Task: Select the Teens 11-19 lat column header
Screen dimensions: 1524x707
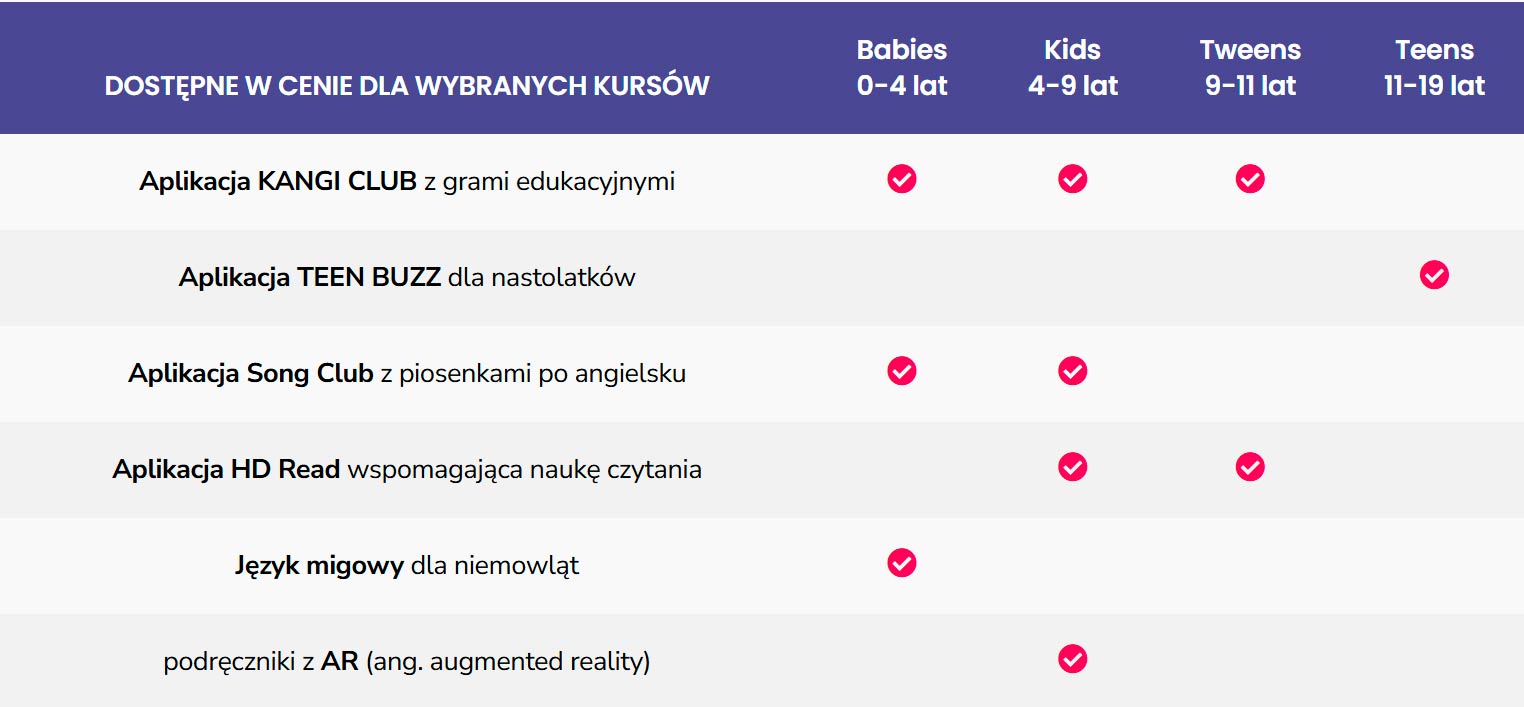Action: tap(1434, 67)
